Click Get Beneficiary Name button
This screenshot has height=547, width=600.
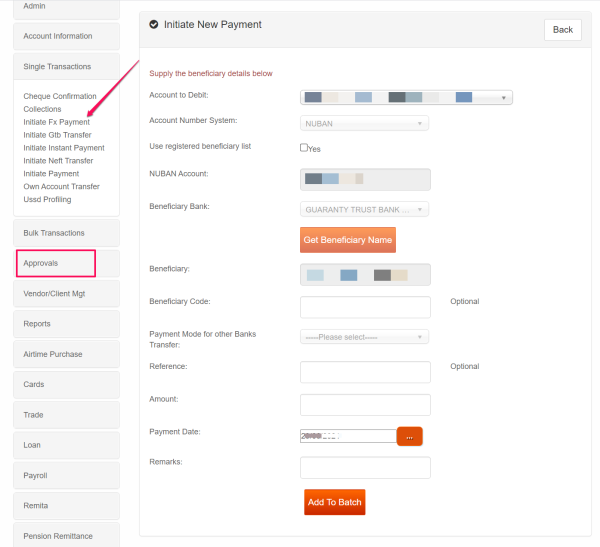347,240
